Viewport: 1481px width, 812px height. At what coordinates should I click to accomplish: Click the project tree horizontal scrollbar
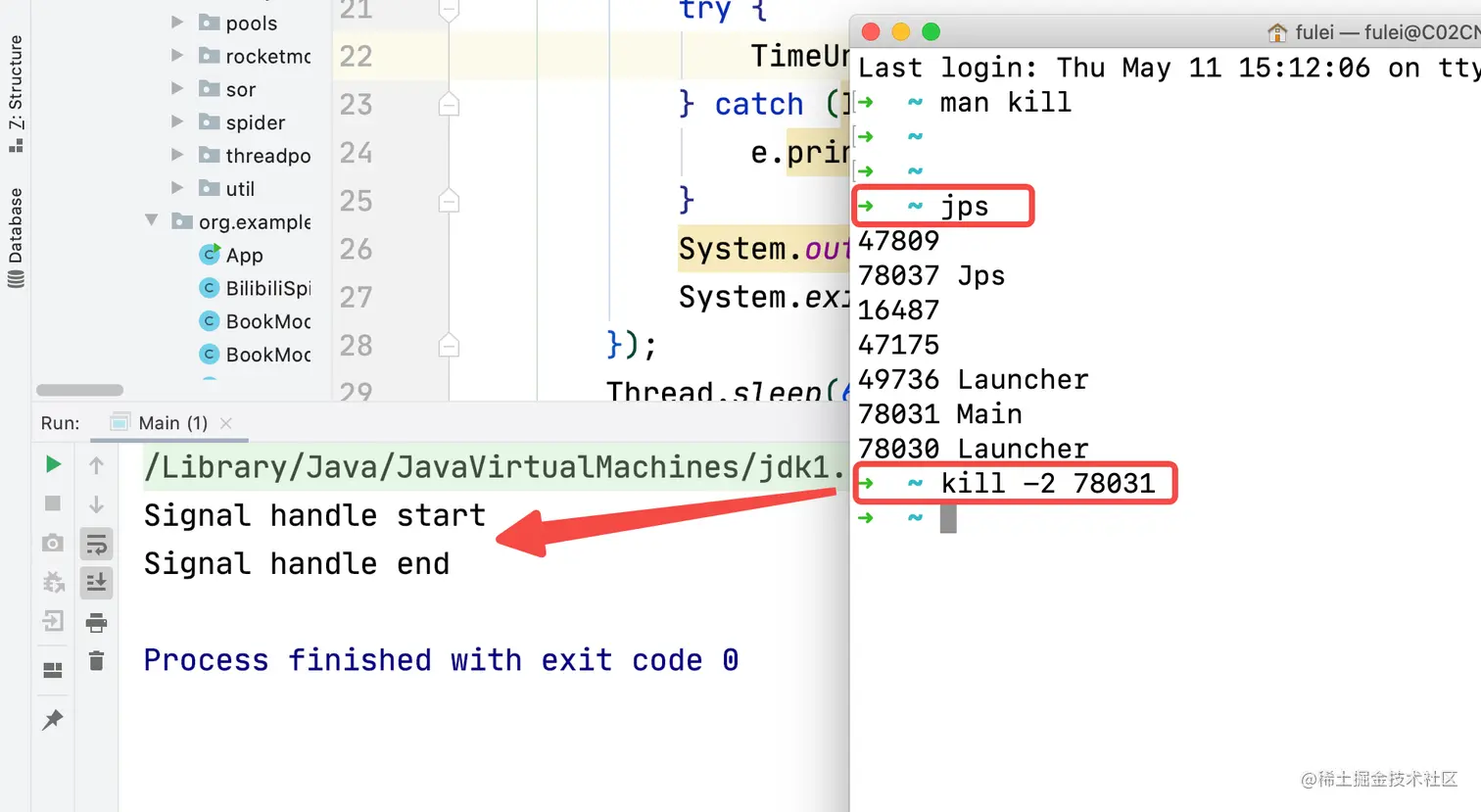pos(79,390)
